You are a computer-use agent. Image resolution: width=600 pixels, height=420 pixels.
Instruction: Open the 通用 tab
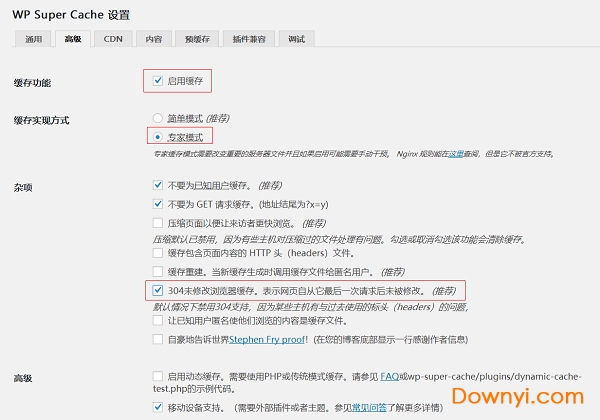pos(33,39)
